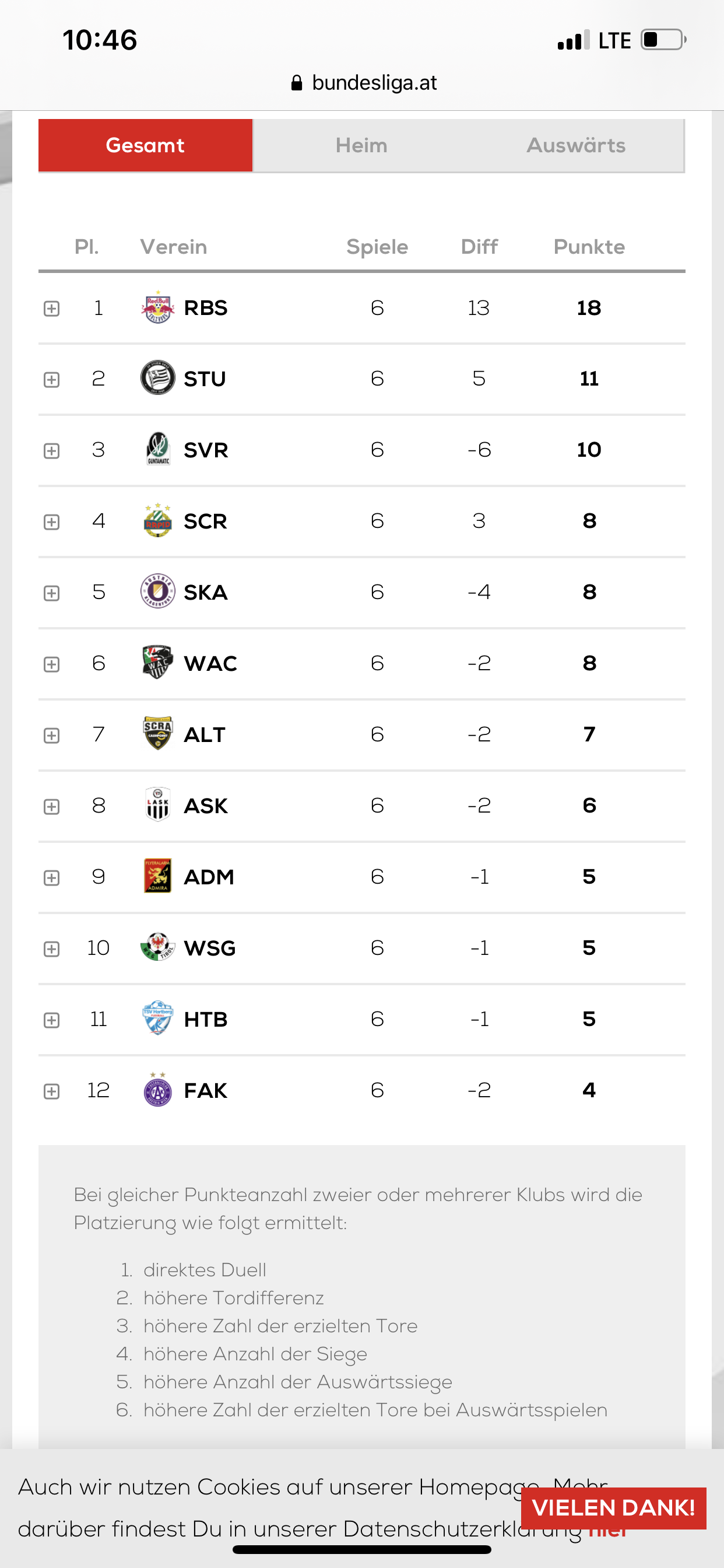Click the Sturm Graz STU crest
This screenshot has height=1568, width=724.
tap(157, 378)
